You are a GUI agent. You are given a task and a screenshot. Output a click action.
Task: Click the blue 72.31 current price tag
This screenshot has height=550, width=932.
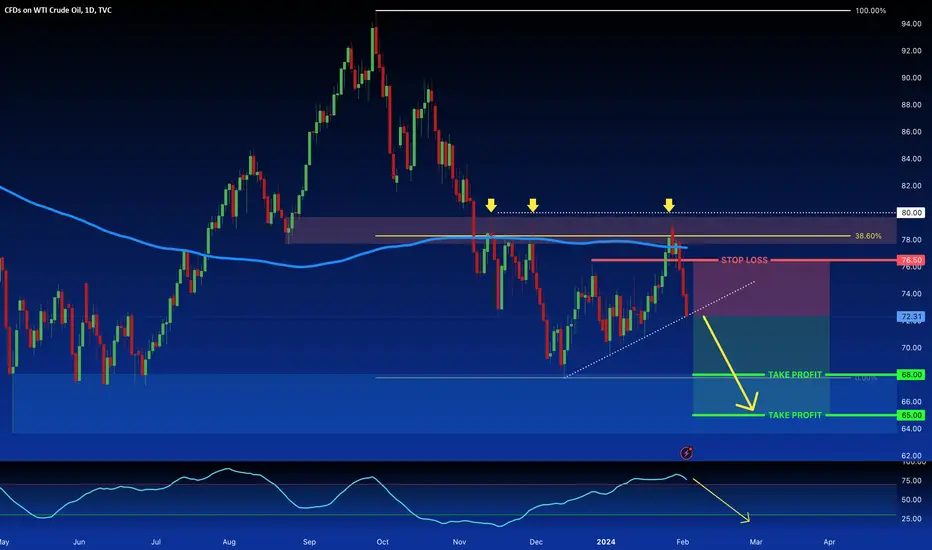[911, 317]
